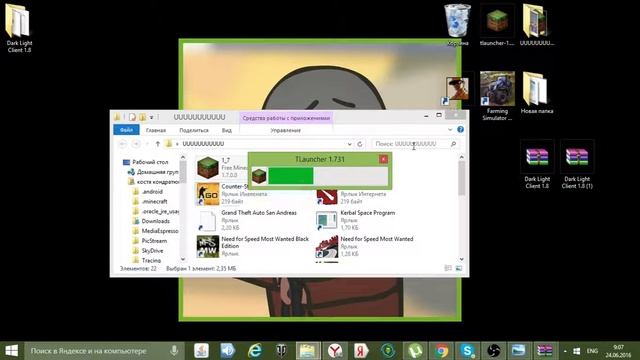Select the MediaEspresso folder in the tree

click(x=156, y=231)
